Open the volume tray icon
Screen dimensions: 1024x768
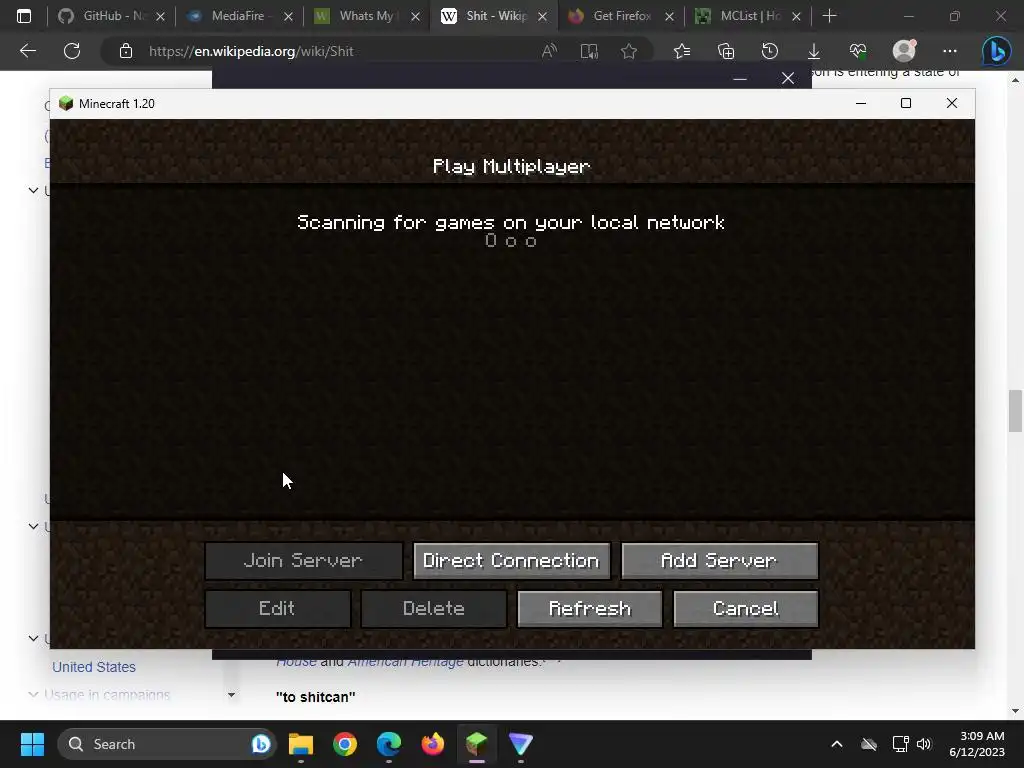pyautogui.click(x=924, y=744)
